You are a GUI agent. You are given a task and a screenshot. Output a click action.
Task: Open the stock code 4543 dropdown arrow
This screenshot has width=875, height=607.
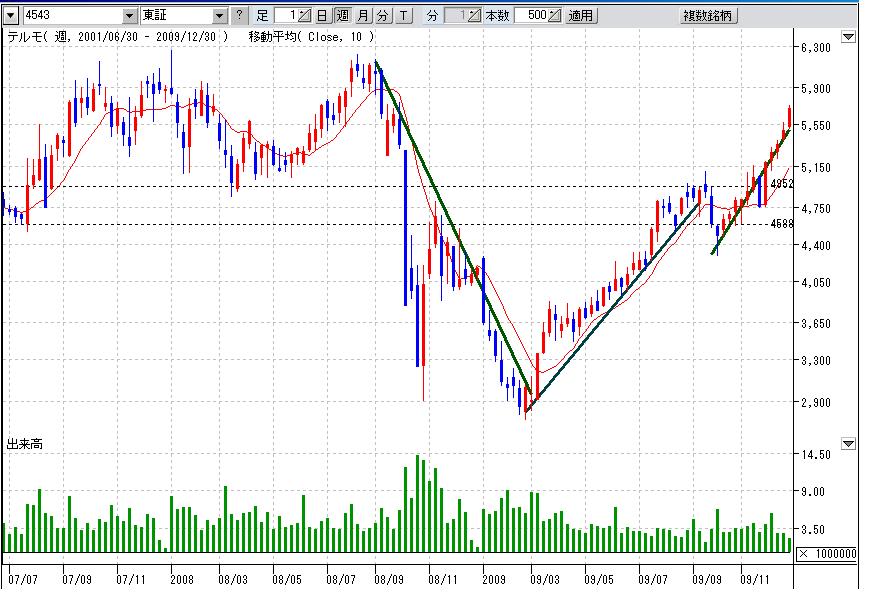[130, 16]
